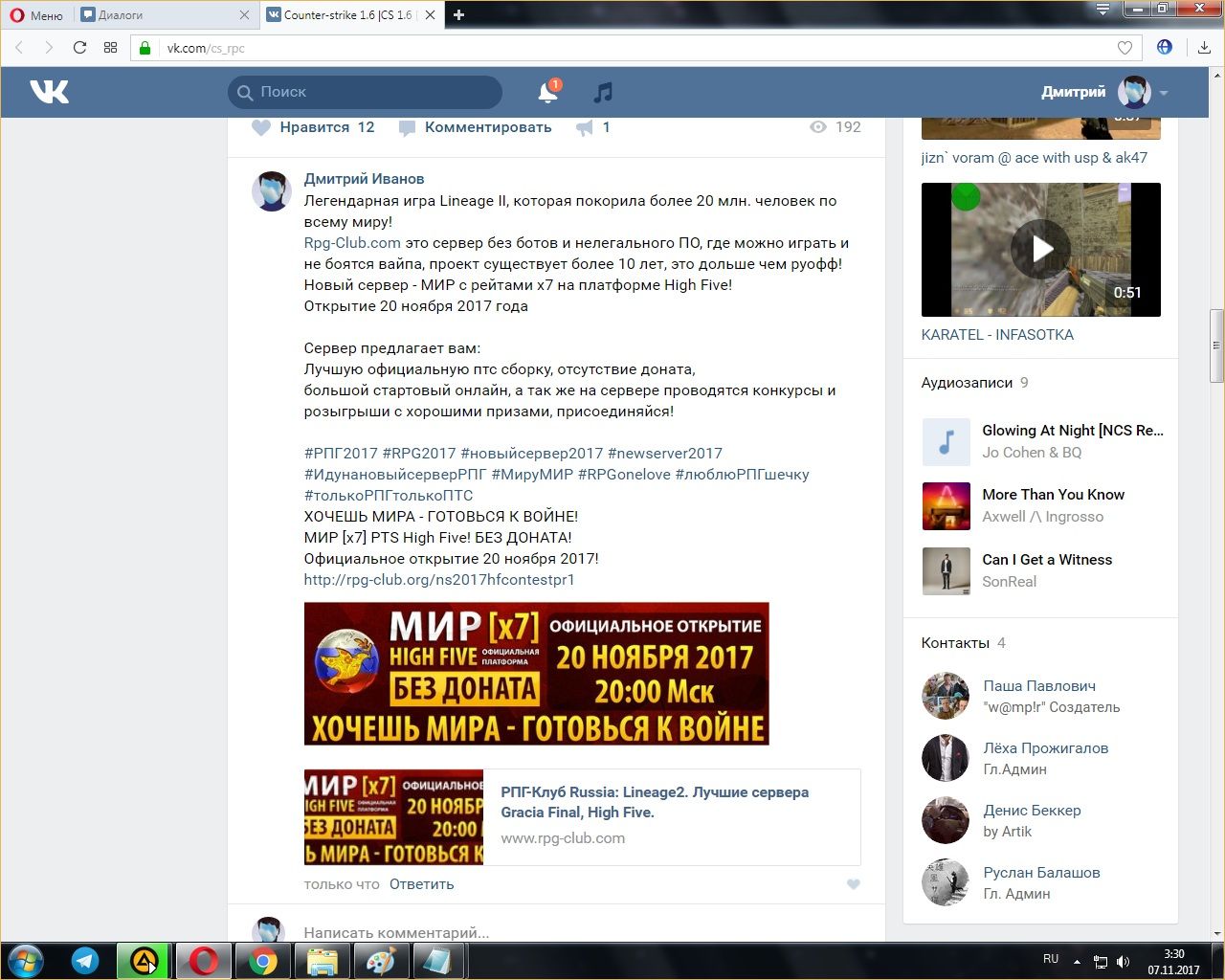This screenshot has height=980, width=1225.
Task: Open Руслан Балашов contact profile
Action: coord(1041,873)
